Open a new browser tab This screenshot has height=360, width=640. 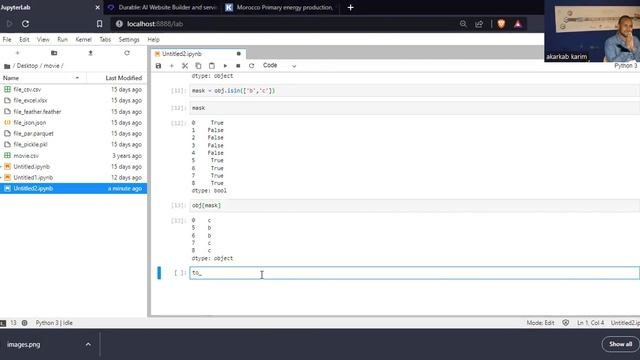click(350, 7)
